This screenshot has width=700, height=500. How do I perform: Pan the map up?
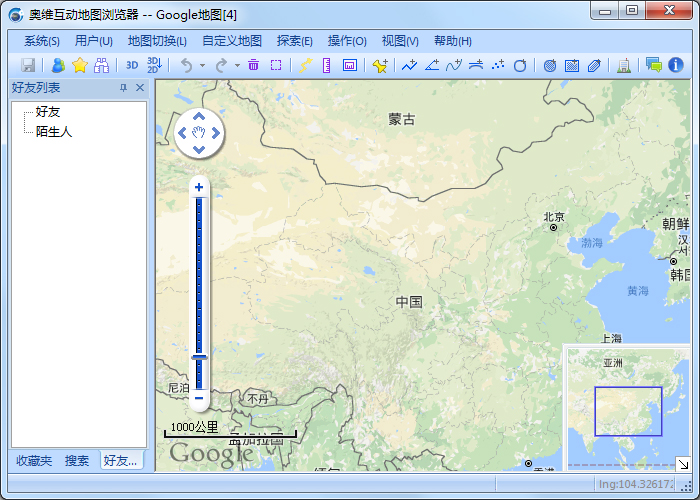point(199,117)
